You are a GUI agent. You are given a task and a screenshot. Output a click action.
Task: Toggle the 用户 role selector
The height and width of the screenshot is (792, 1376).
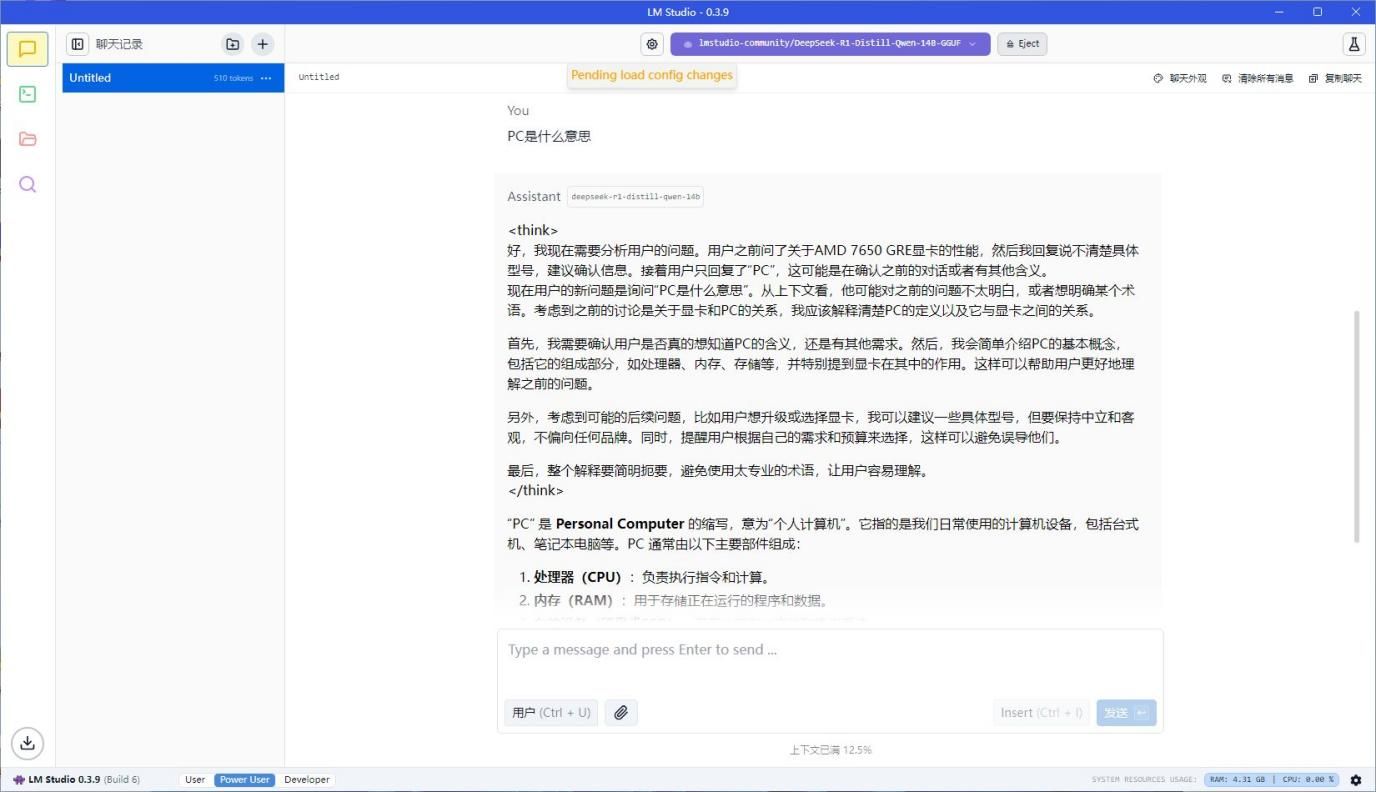(551, 713)
